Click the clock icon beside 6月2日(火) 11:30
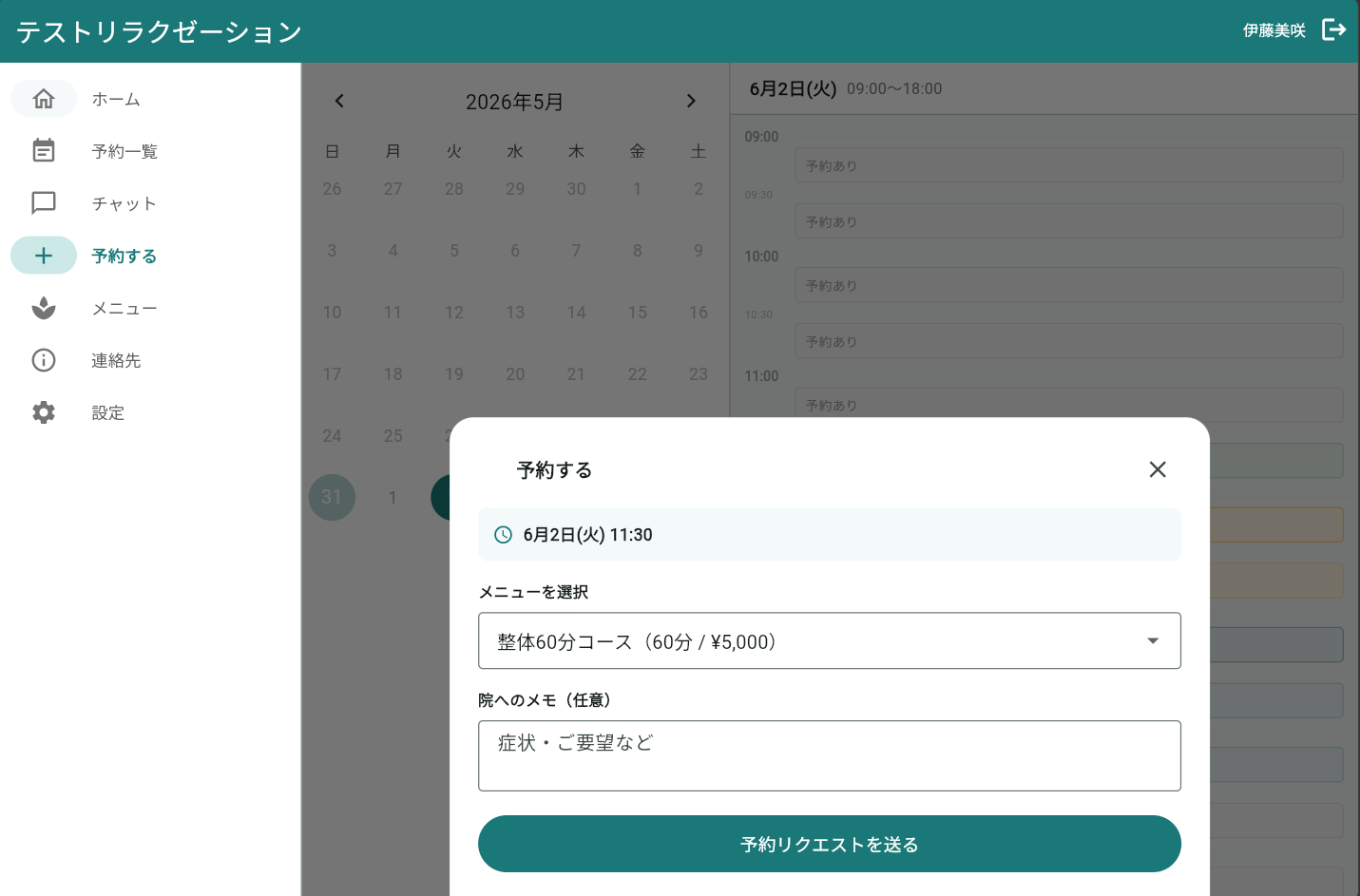 (x=504, y=535)
